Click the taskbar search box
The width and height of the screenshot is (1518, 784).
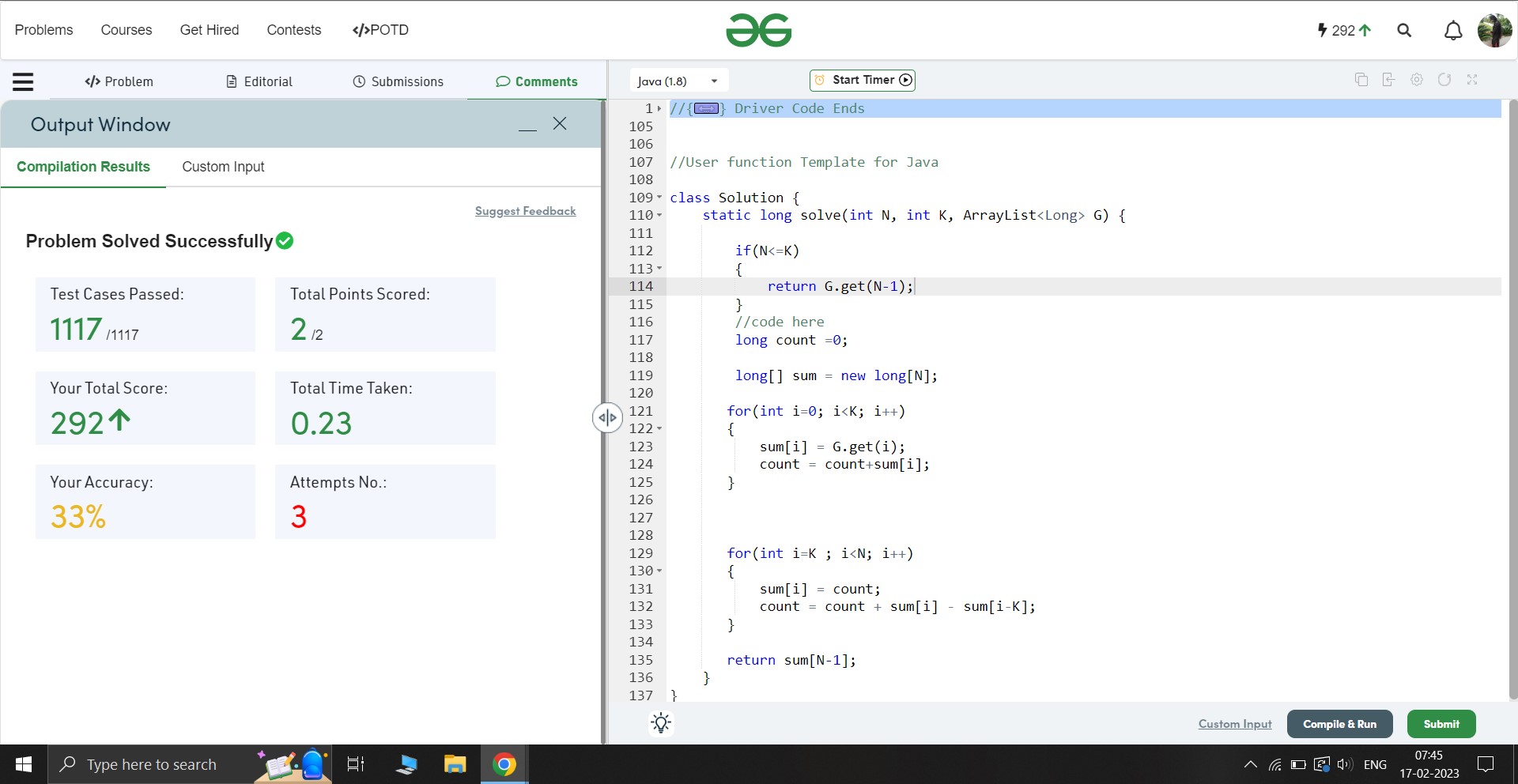click(190, 764)
